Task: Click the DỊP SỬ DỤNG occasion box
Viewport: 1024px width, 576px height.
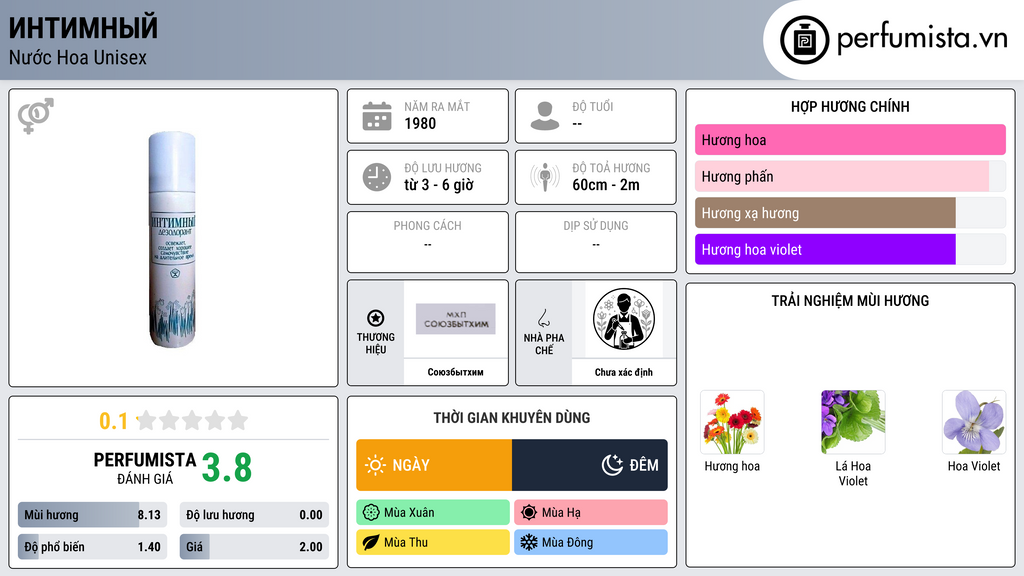Action: 596,242
